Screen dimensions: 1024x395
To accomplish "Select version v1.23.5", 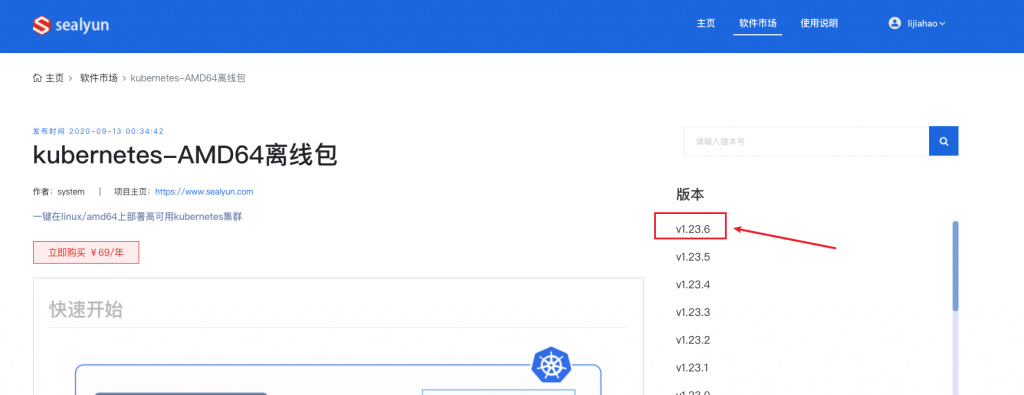I will pos(693,257).
